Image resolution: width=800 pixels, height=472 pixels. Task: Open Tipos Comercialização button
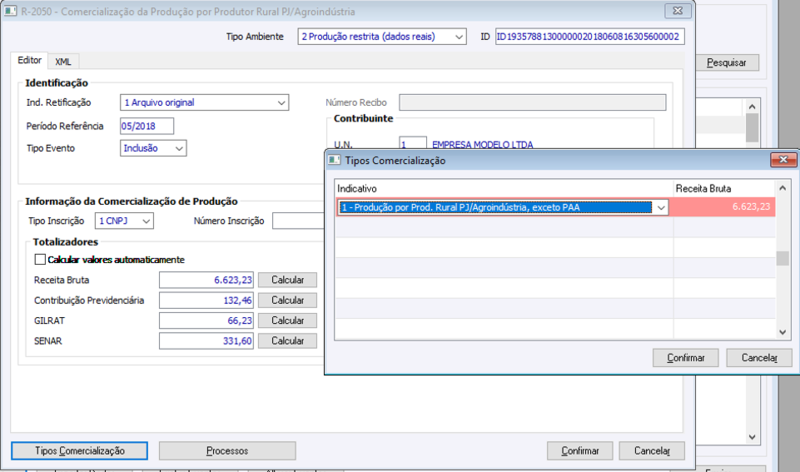click(80, 451)
